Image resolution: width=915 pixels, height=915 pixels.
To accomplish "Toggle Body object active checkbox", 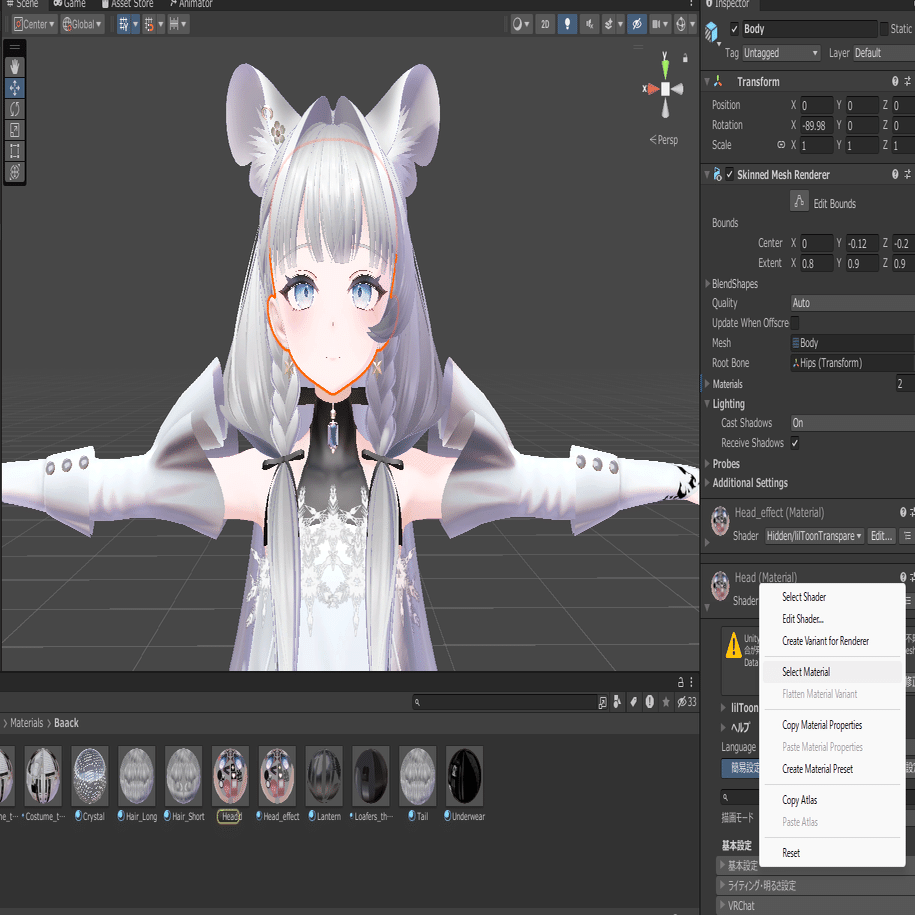I will 734,29.
